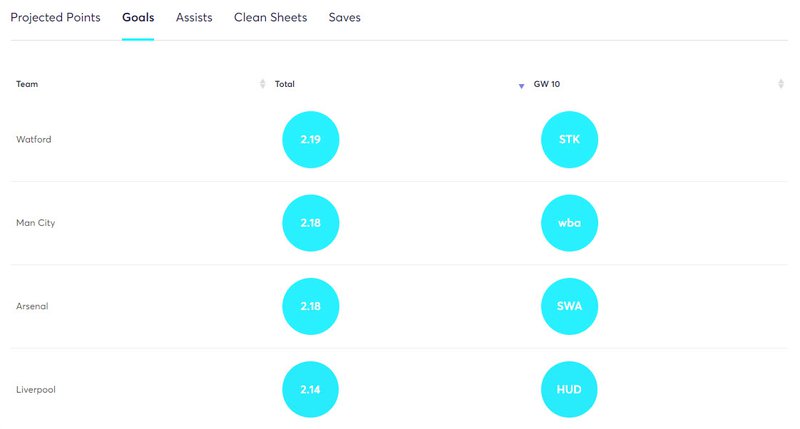
Task: Click the wba fixture badge
Action: click(569, 223)
